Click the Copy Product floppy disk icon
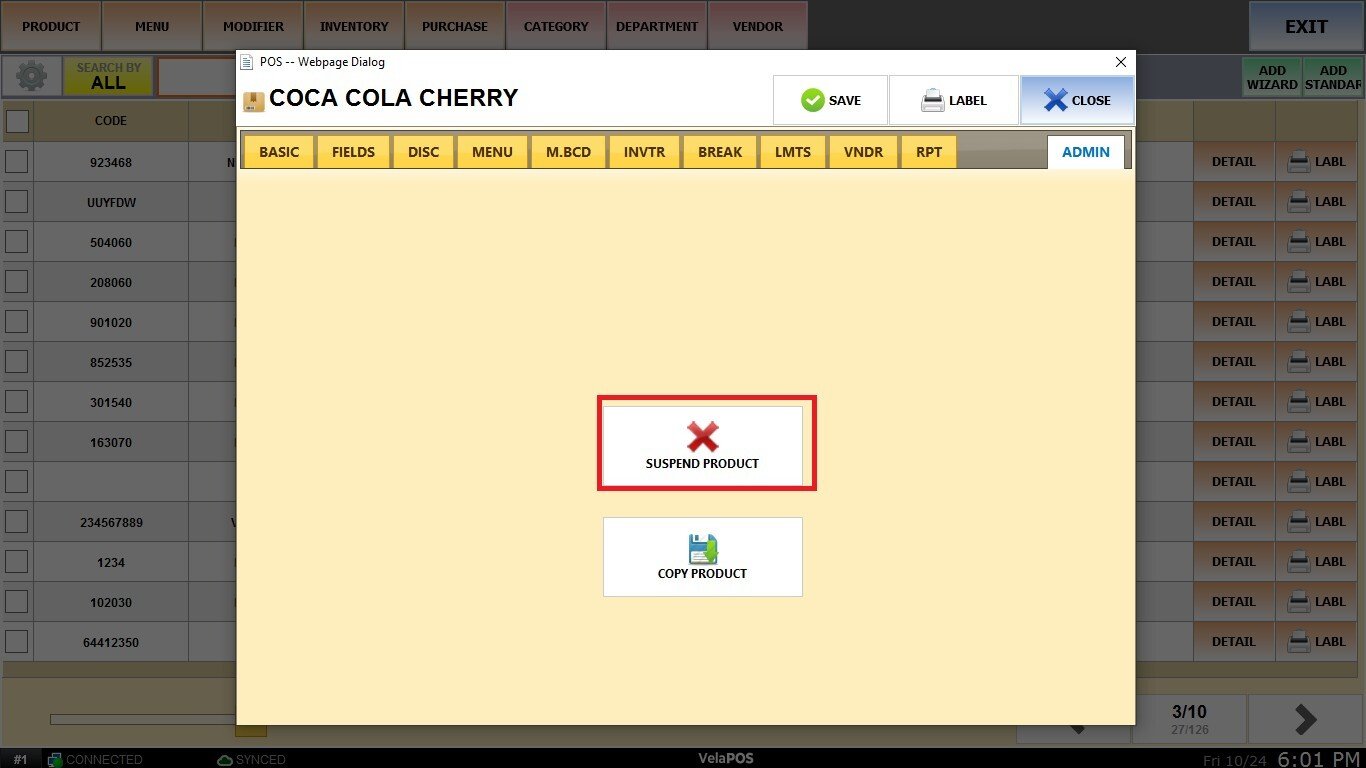Screen dimensions: 1366x768 pyautogui.click(x=702, y=549)
